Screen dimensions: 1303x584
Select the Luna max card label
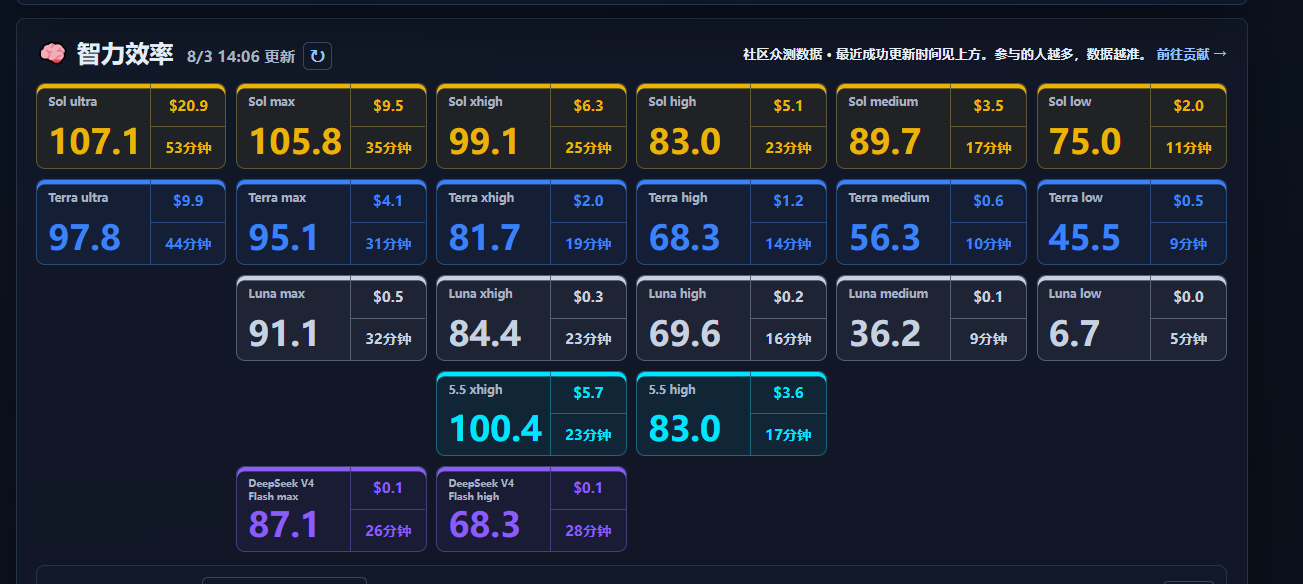click(x=277, y=294)
